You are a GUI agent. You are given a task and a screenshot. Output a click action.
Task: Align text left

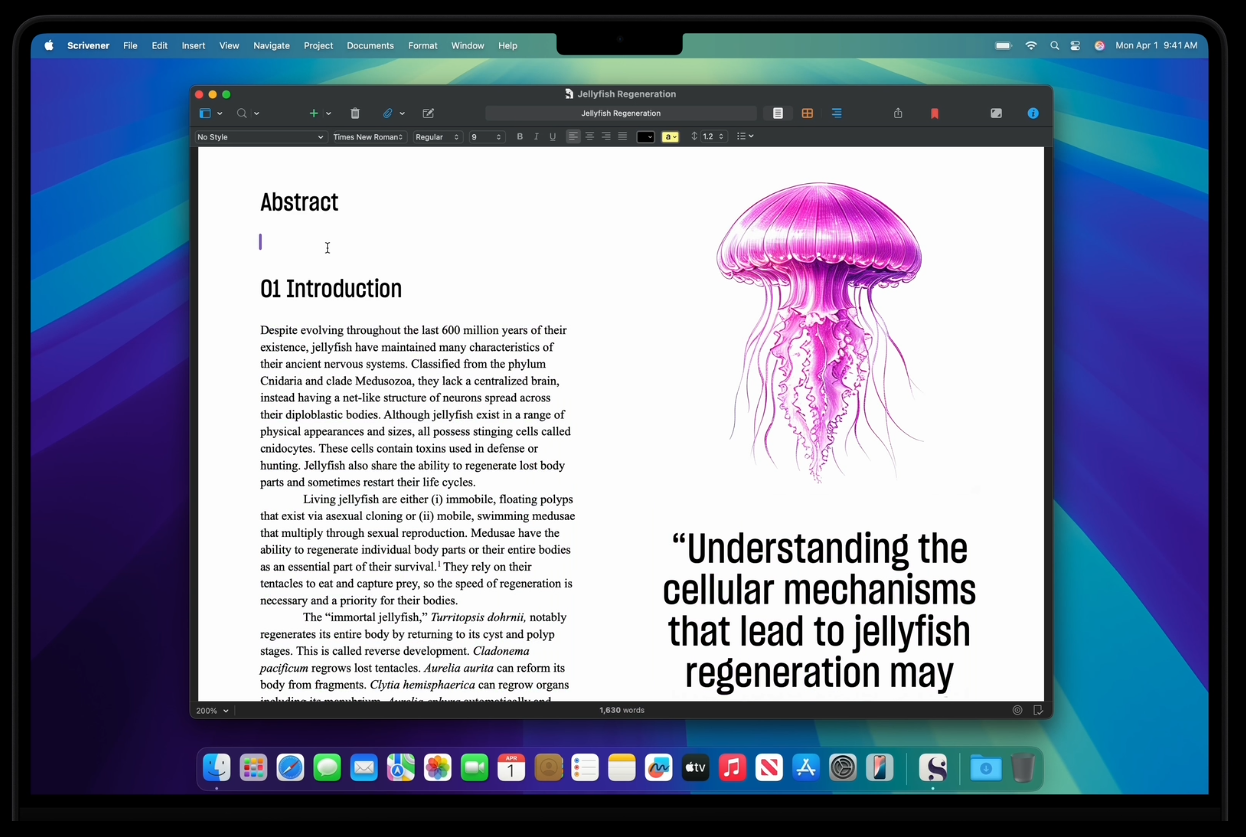pyautogui.click(x=573, y=137)
